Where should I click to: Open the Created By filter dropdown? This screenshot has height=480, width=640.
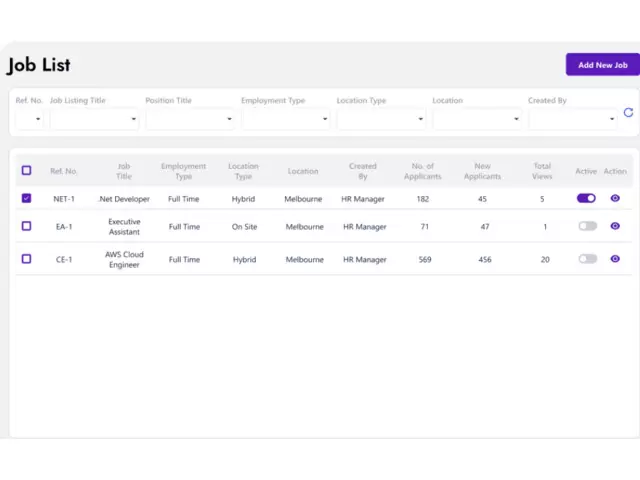[x=572, y=119]
